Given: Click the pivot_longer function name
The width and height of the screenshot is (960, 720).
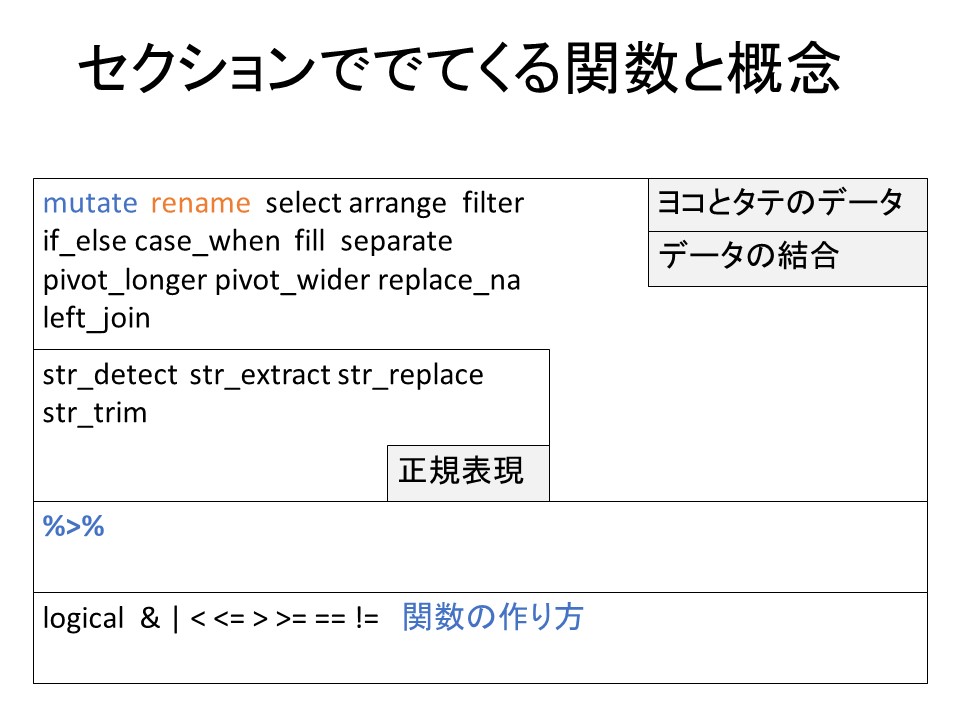Looking at the screenshot, I should click(x=124, y=281).
